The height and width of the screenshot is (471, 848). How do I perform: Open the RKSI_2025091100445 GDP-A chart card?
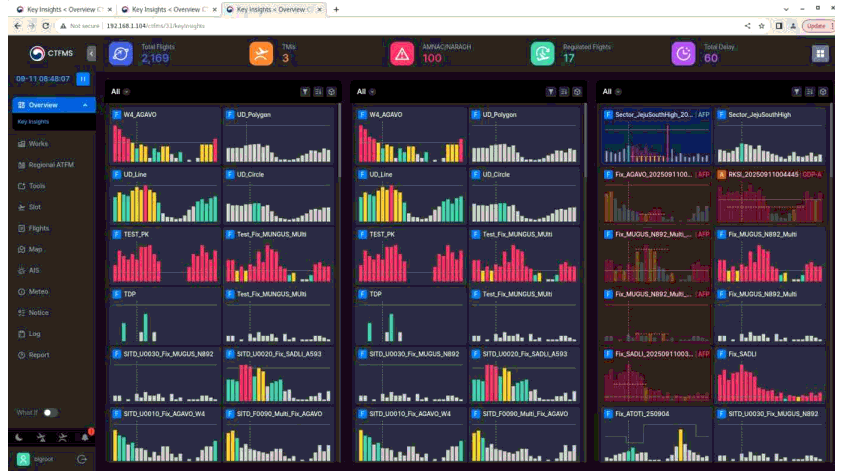tap(770, 196)
